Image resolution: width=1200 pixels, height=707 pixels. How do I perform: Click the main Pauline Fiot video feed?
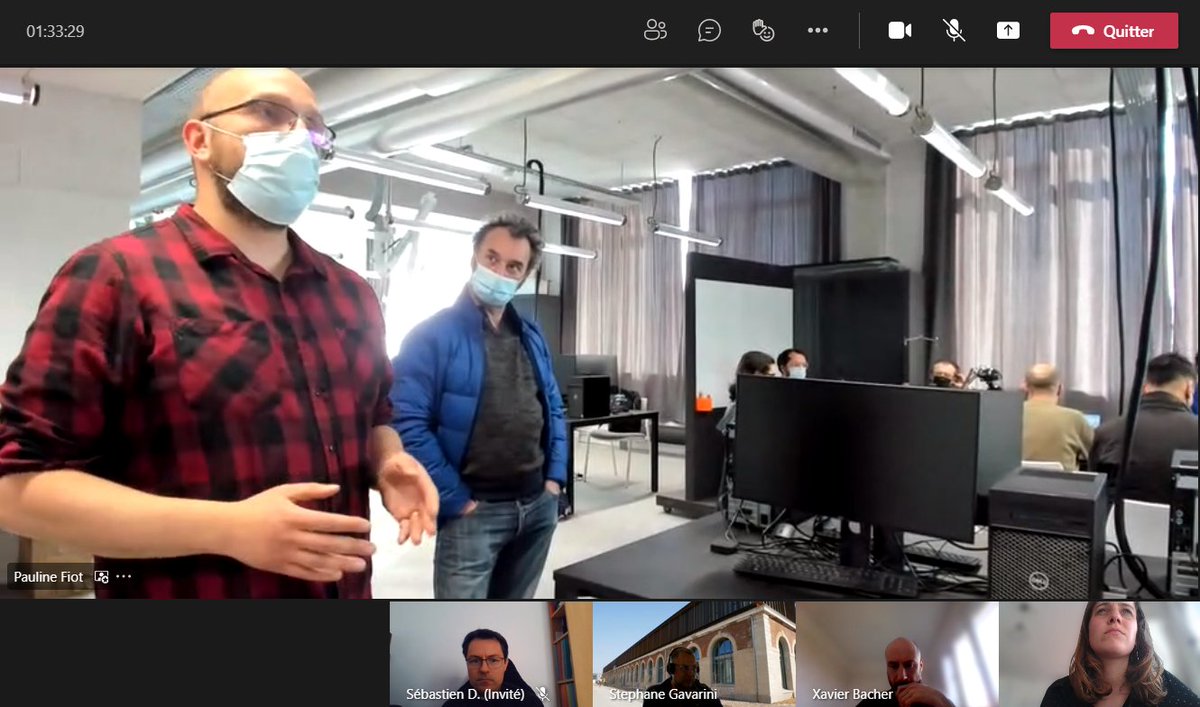(x=600, y=333)
